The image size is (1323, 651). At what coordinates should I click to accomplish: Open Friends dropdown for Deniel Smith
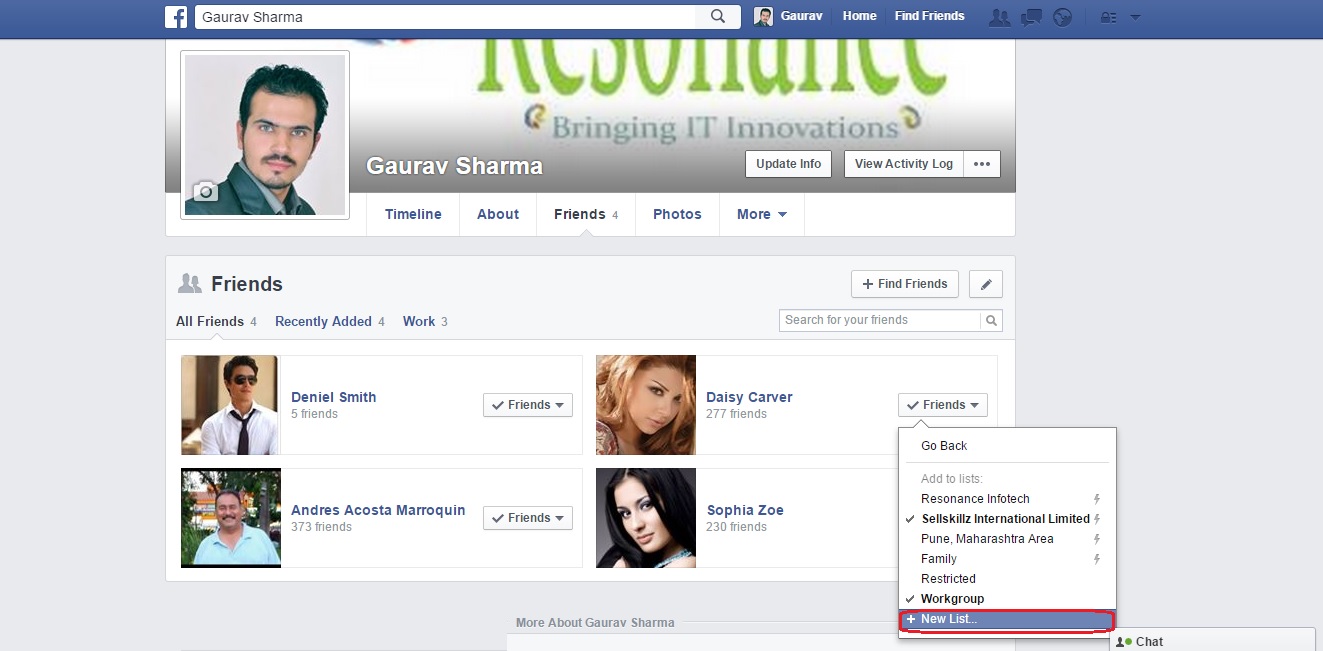(x=528, y=405)
